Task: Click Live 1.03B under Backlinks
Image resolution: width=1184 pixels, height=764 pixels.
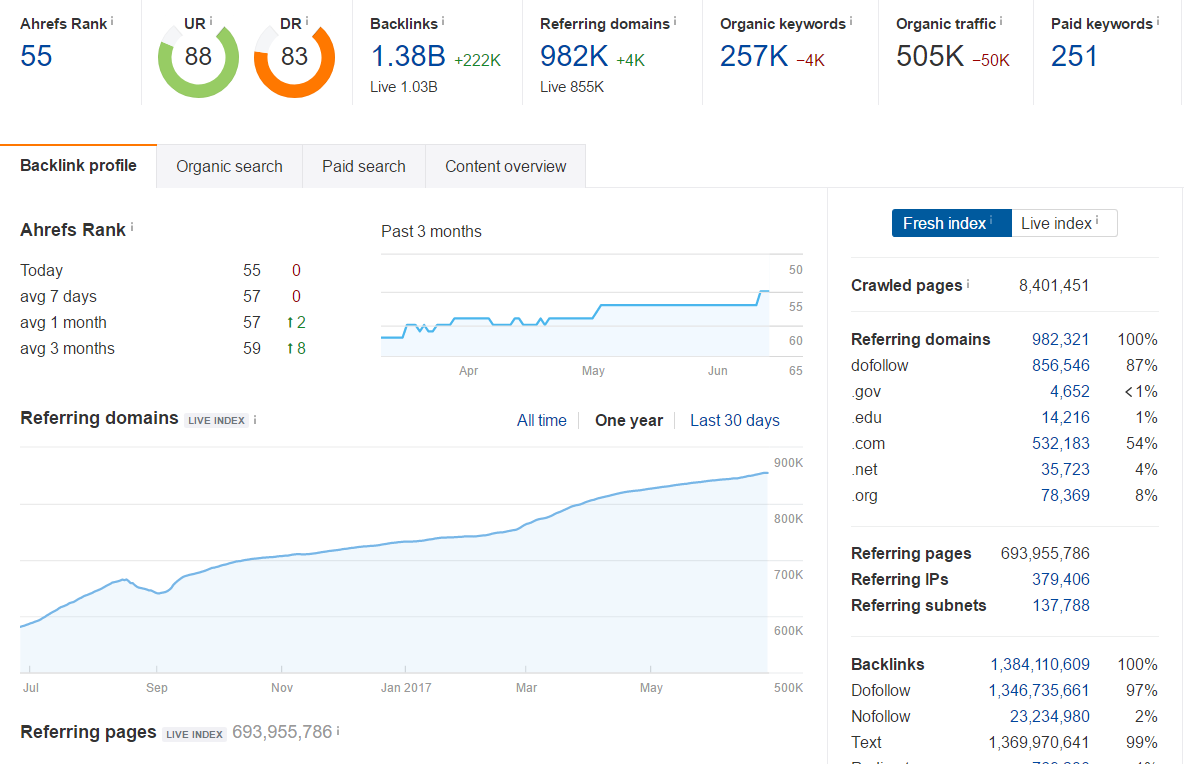Action: coord(404,87)
